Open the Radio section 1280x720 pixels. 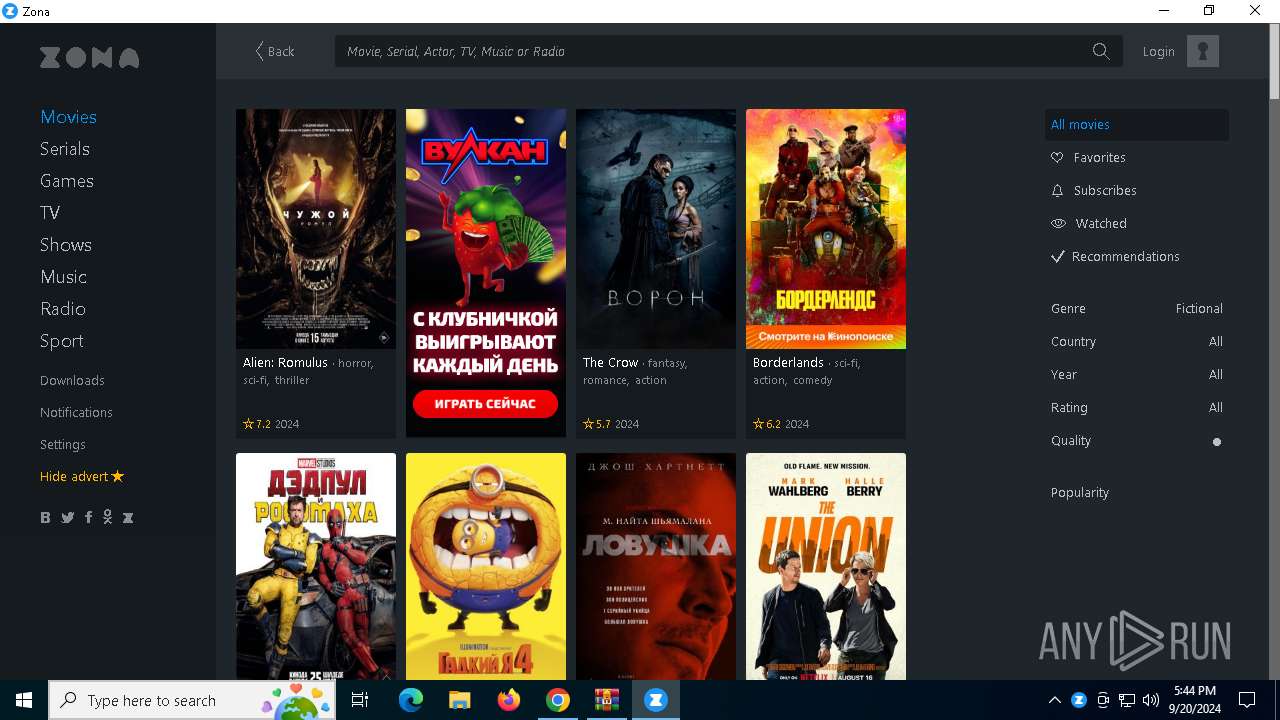coord(63,309)
